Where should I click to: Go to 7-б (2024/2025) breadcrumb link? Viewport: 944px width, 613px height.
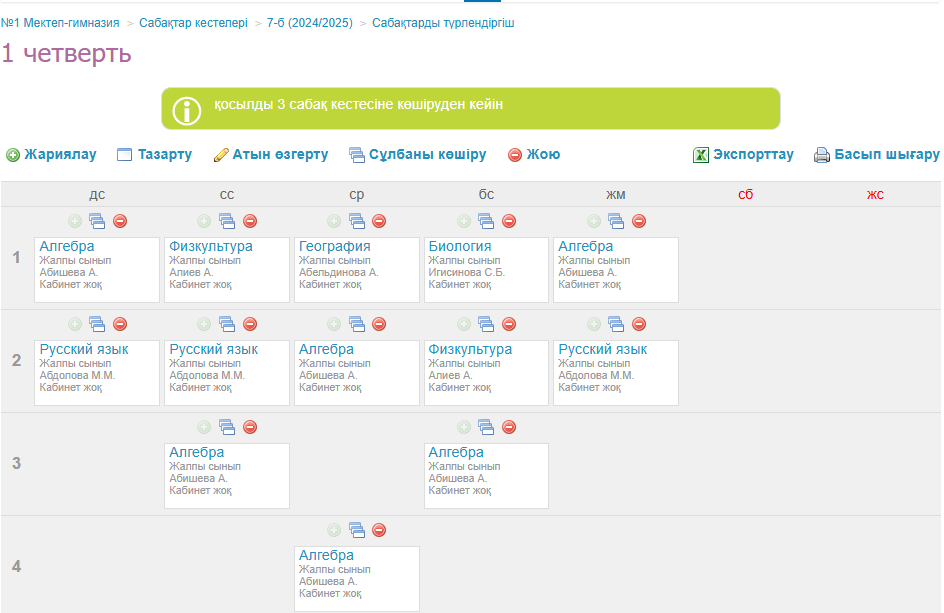click(309, 22)
